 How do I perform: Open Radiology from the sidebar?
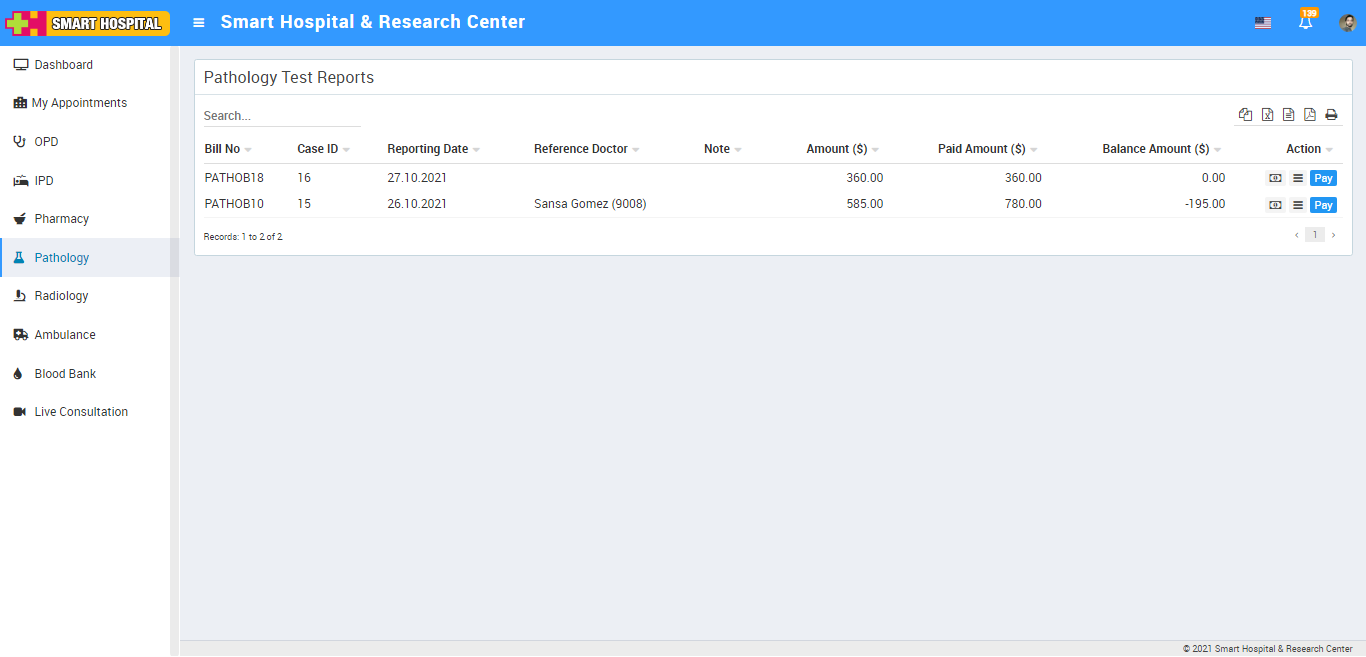[x=61, y=296]
